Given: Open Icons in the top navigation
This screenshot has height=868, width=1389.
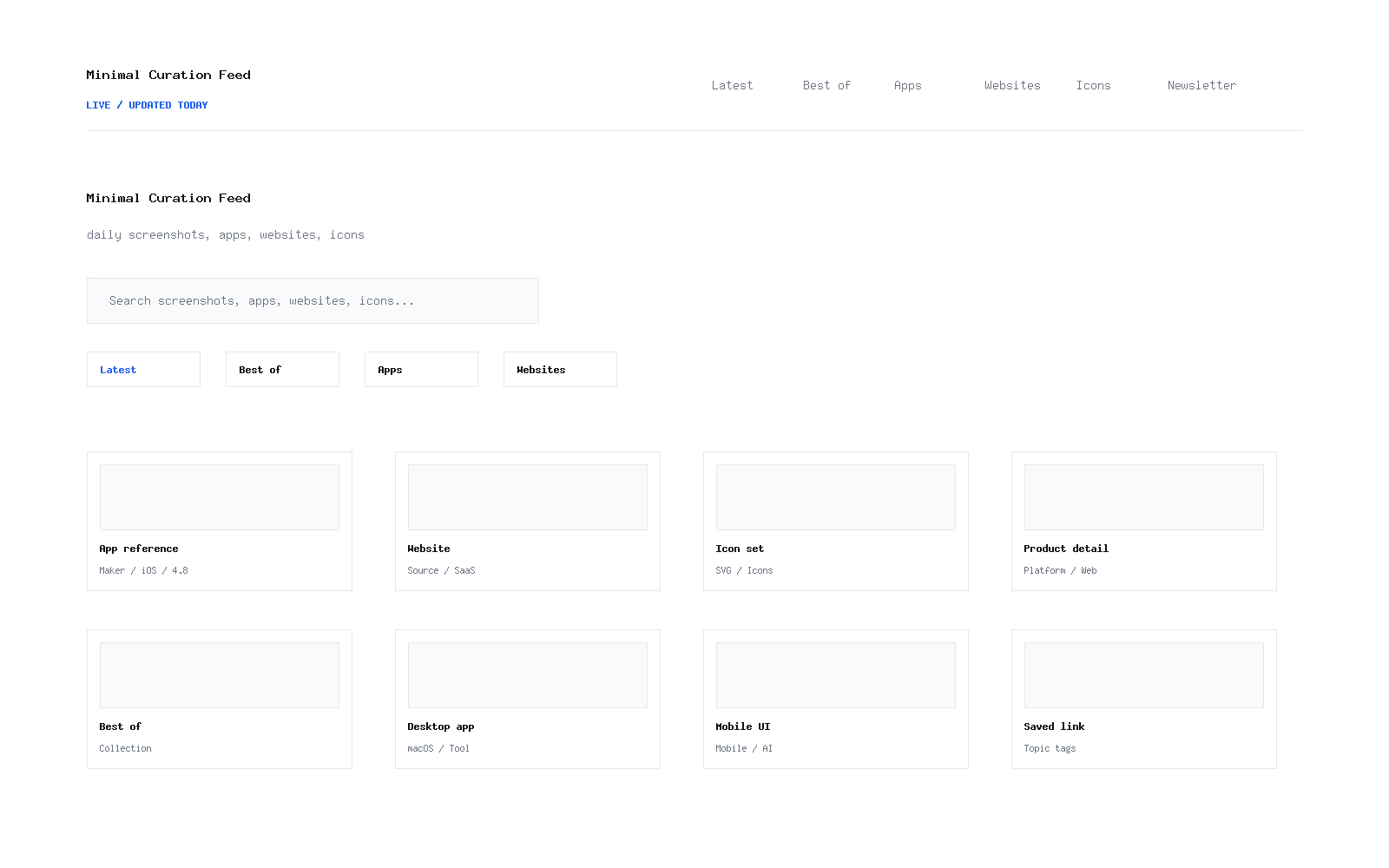Looking at the screenshot, I should [x=1093, y=85].
